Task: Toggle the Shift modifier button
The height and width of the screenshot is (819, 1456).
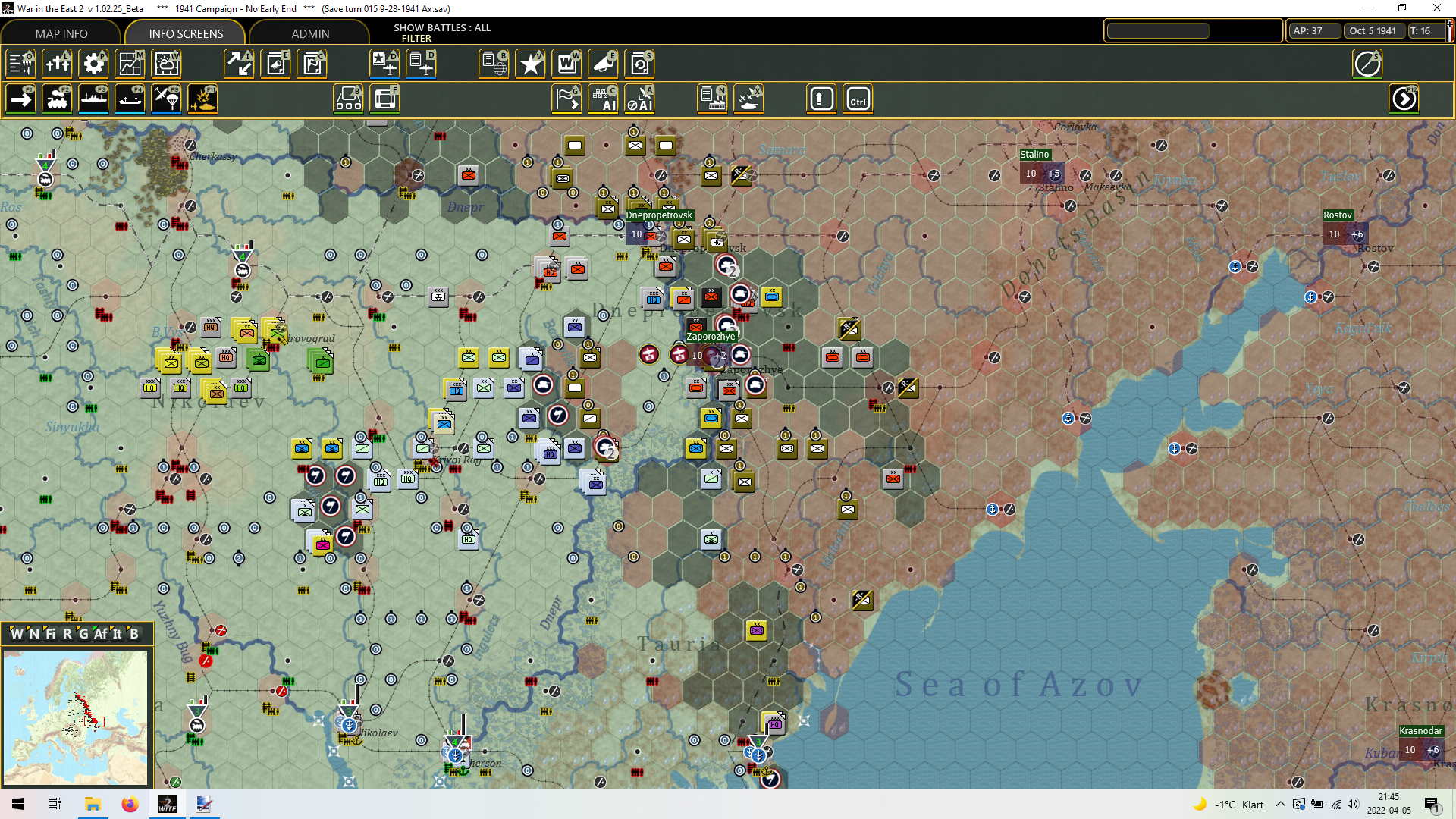Action: [821, 98]
